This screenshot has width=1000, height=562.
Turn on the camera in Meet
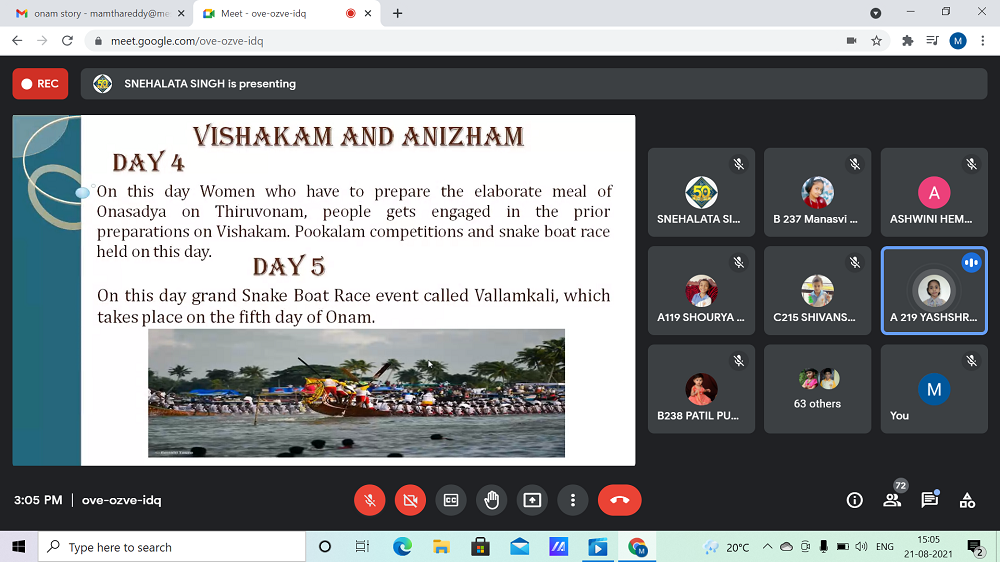[x=410, y=500]
